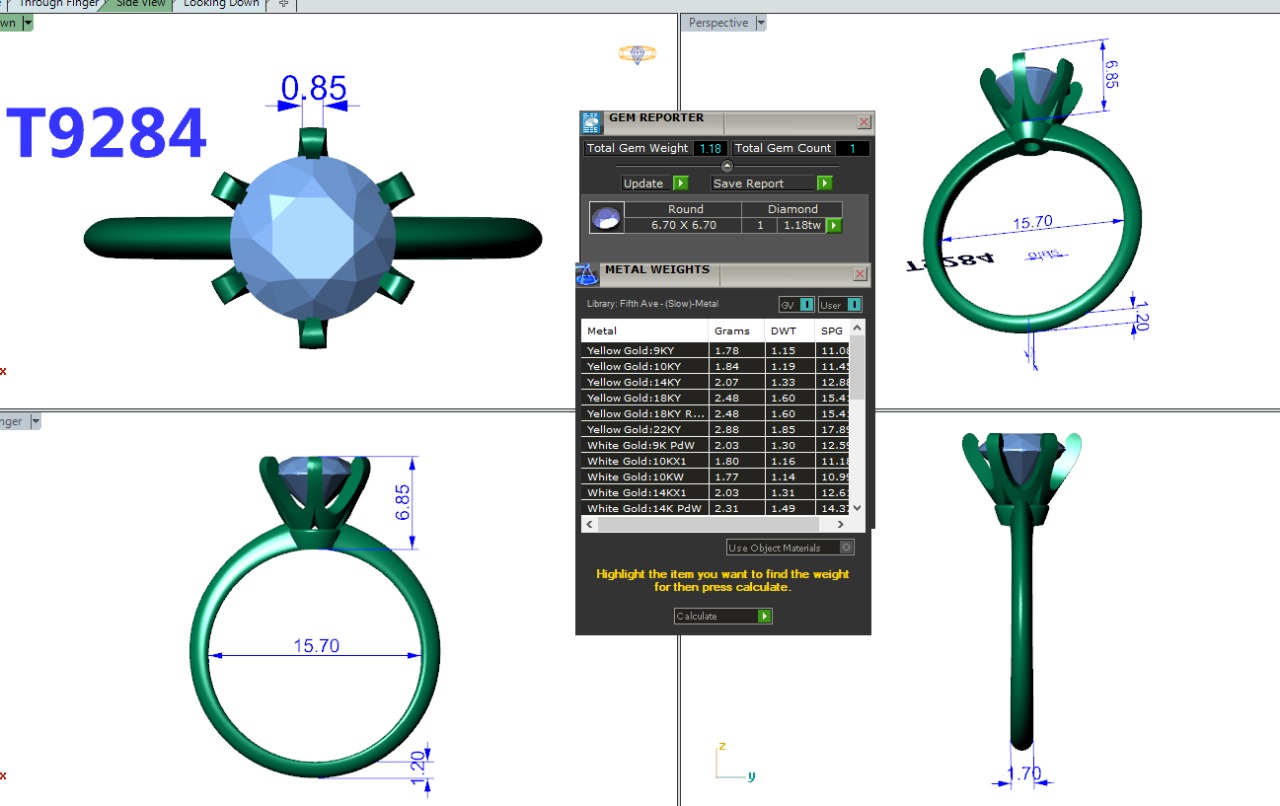Click the Metal Weights scale icon
Screen dimensions: 1280x806
pyautogui.click(x=587, y=274)
